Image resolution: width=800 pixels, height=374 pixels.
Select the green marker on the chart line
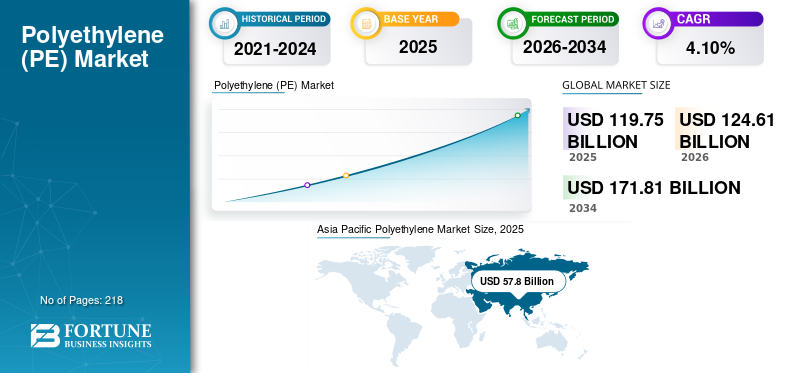[517, 115]
